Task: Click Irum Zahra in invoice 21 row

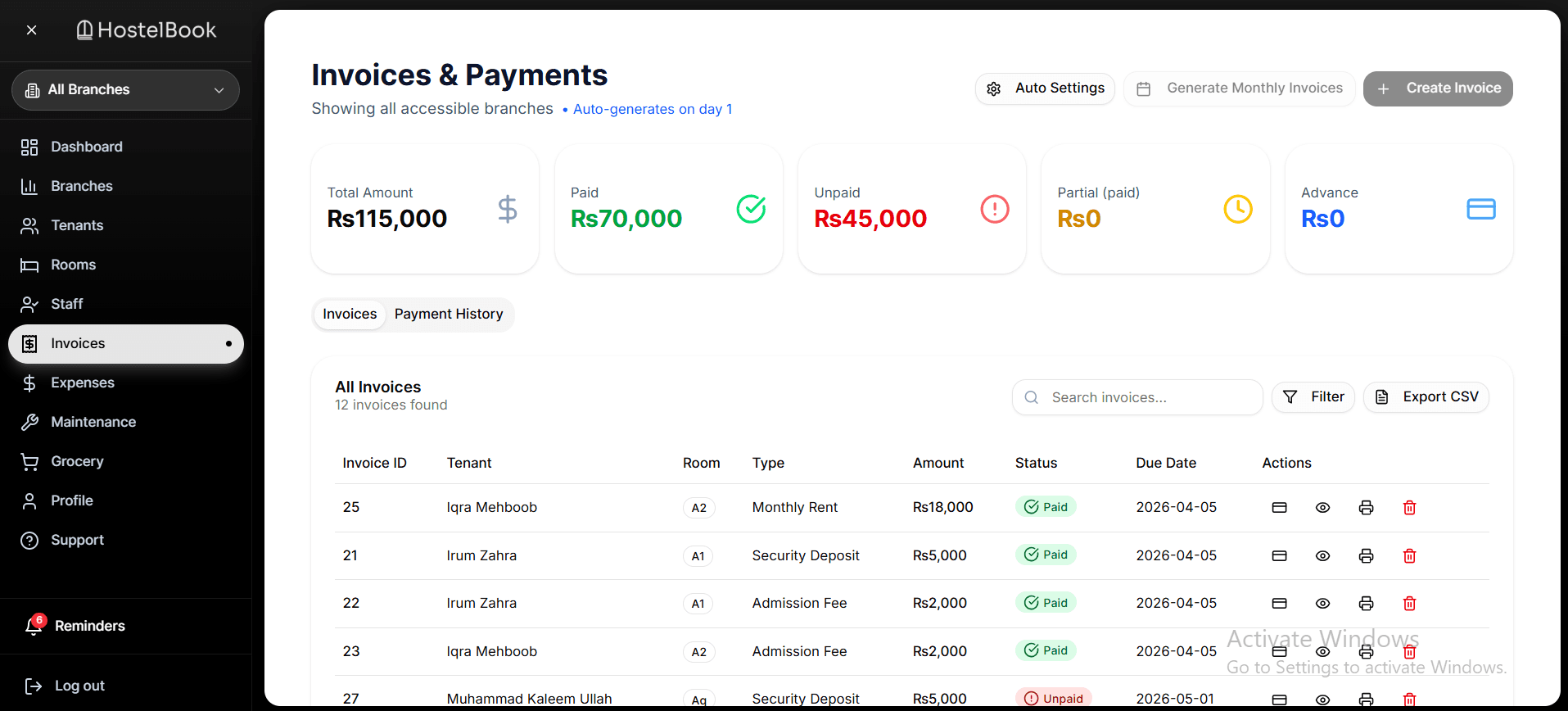Action: (481, 556)
